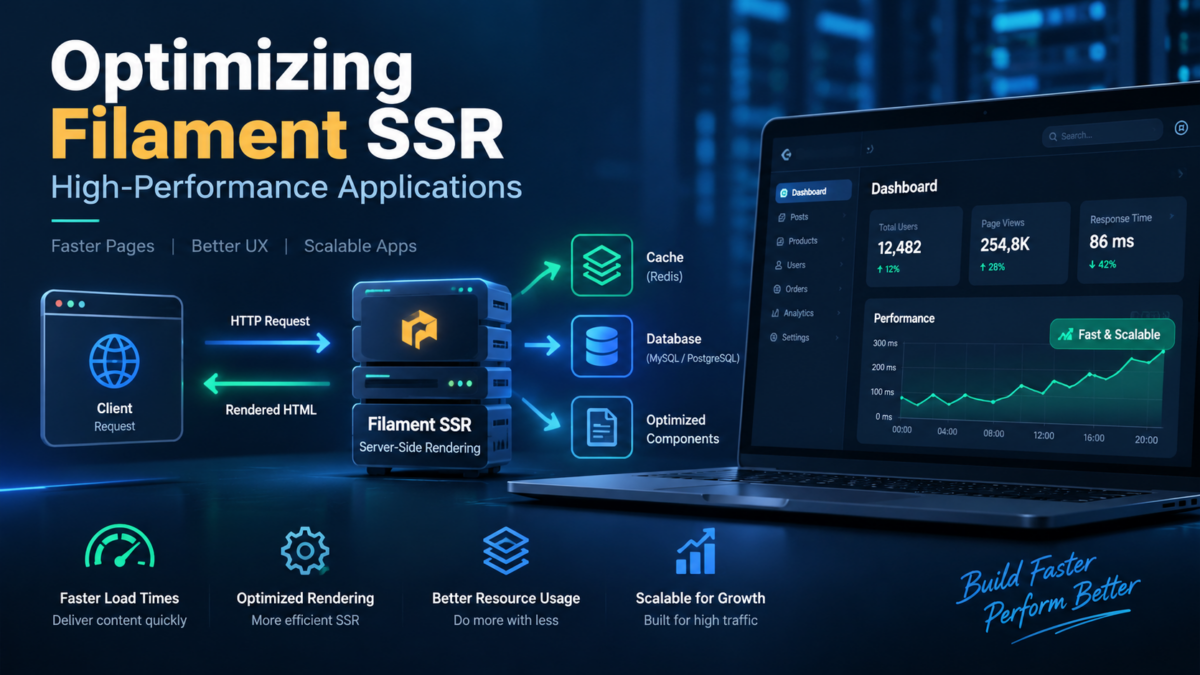Click the gear icon above Optimized Rendering
This screenshot has width=1200, height=675.
pos(305,552)
